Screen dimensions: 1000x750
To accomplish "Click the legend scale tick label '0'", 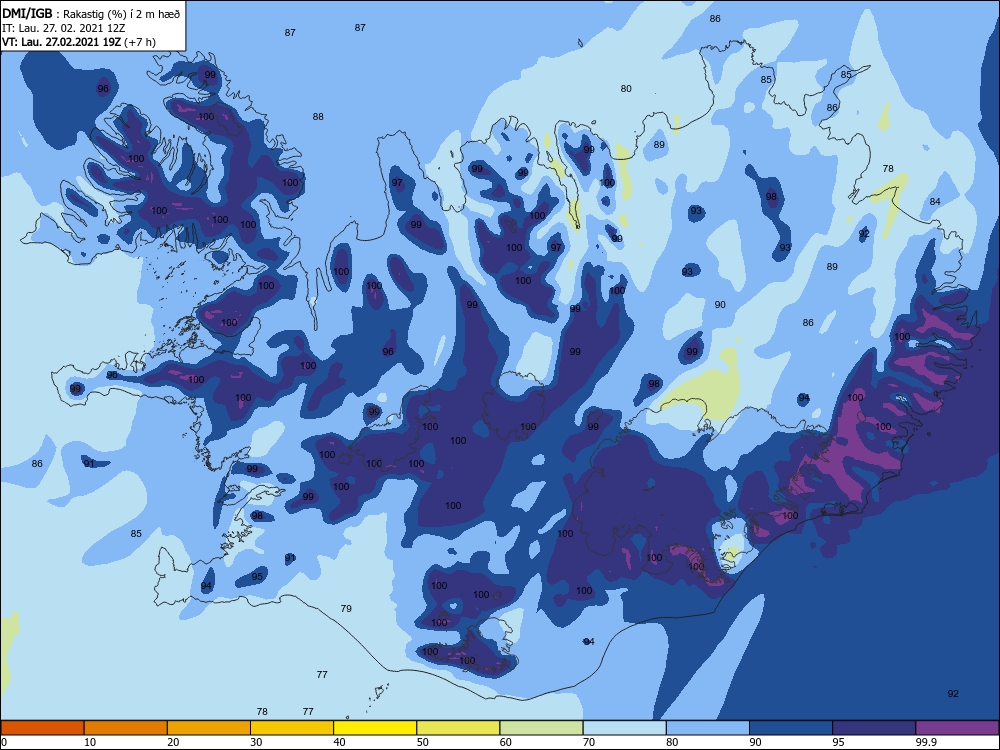I will tap(4, 742).
